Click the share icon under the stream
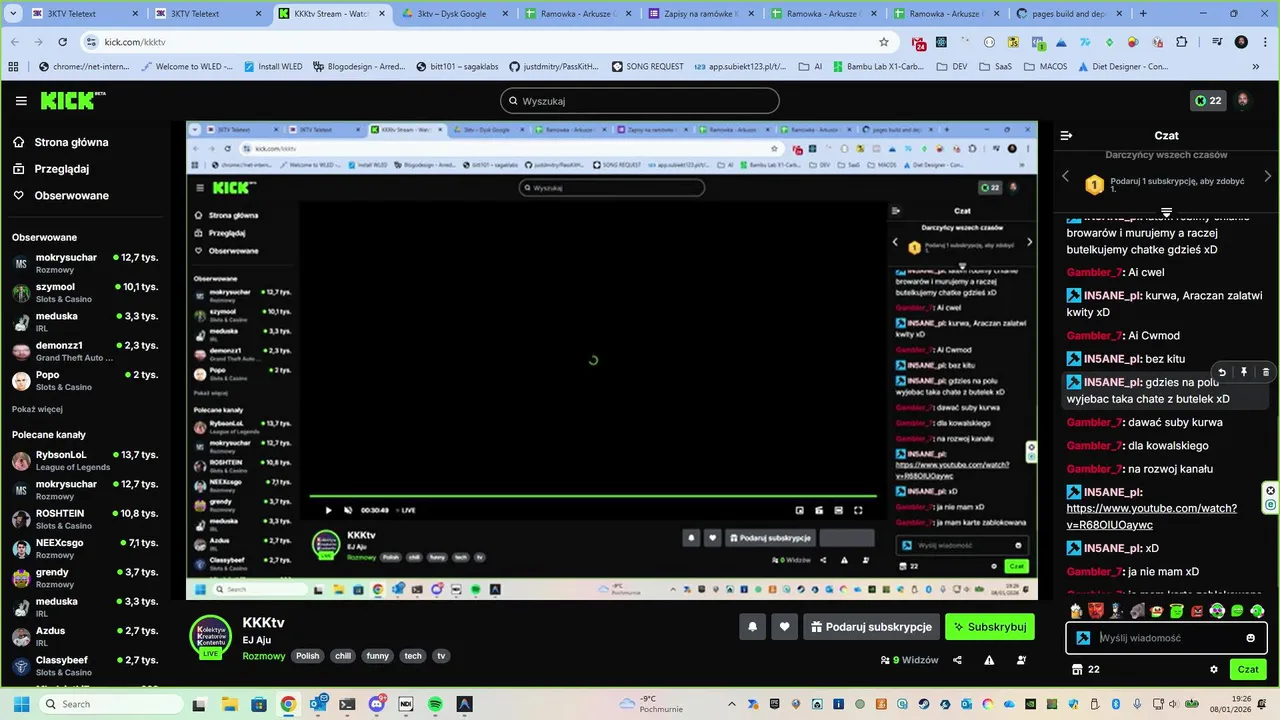This screenshot has width=1280, height=720. (957, 660)
